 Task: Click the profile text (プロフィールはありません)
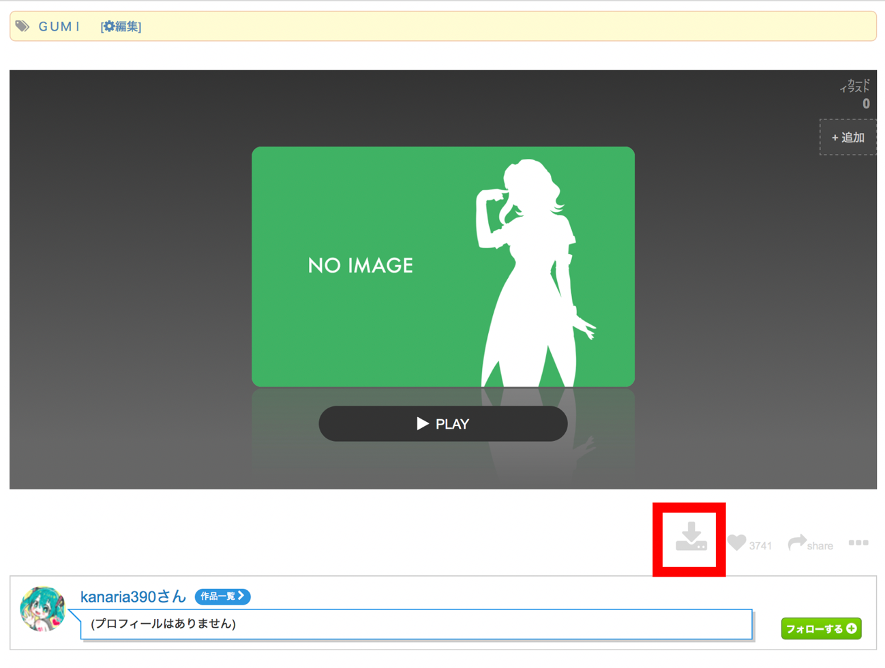(x=163, y=623)
